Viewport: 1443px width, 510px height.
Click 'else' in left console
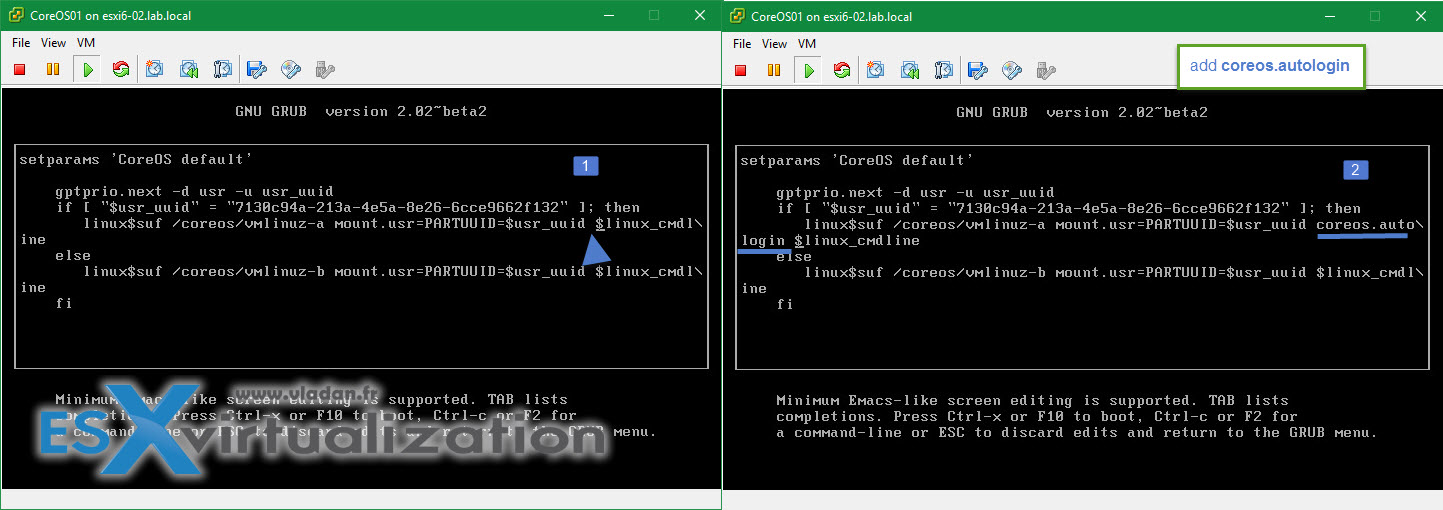[73, 255]
